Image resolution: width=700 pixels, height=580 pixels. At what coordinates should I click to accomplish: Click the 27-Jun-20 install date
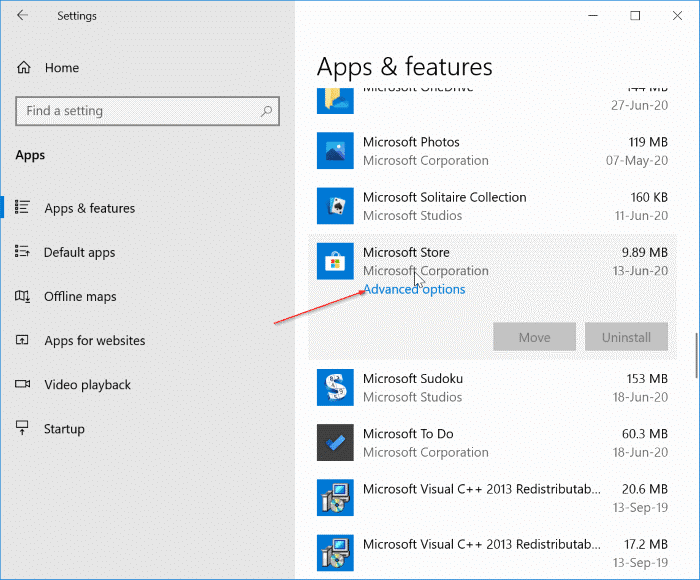pos(639,105)
